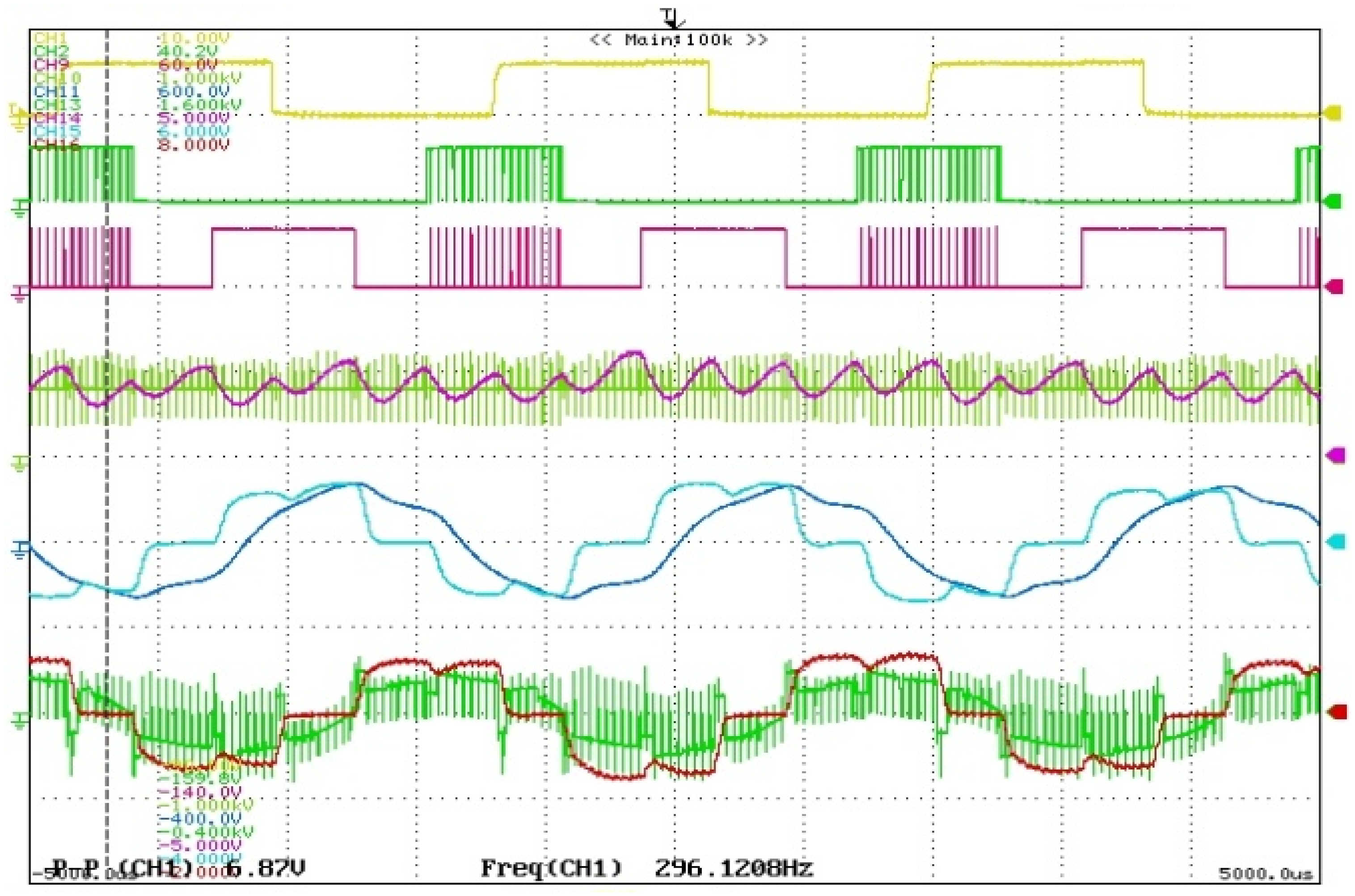Viewport: 1355px width, 896px height.
Task: Click the 600.0V upper scale value
Action: (193, 91)
